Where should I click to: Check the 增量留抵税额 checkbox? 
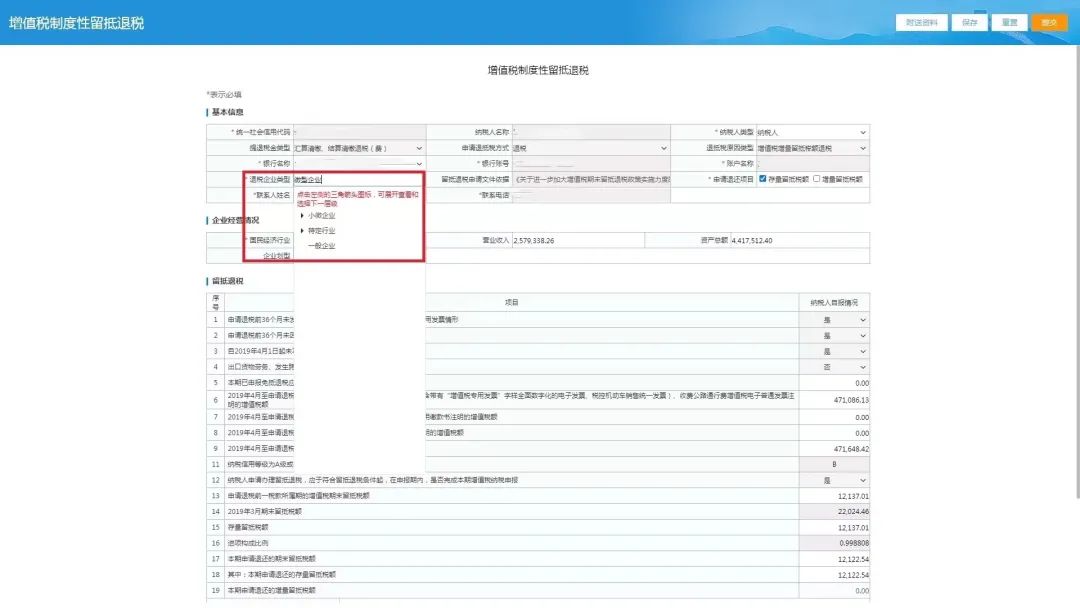point(817,179)
